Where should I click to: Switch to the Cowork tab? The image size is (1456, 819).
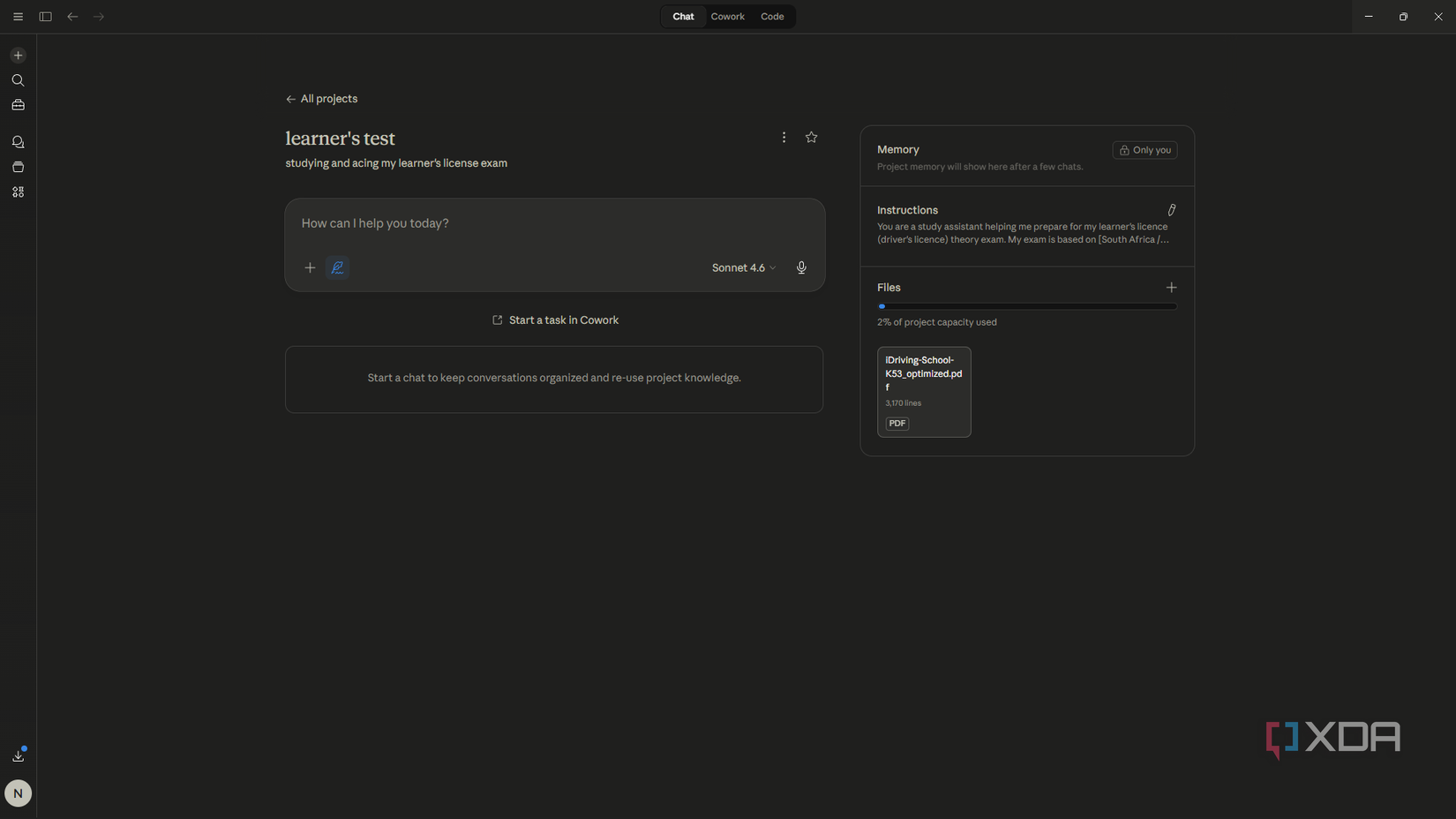point(727,16)
